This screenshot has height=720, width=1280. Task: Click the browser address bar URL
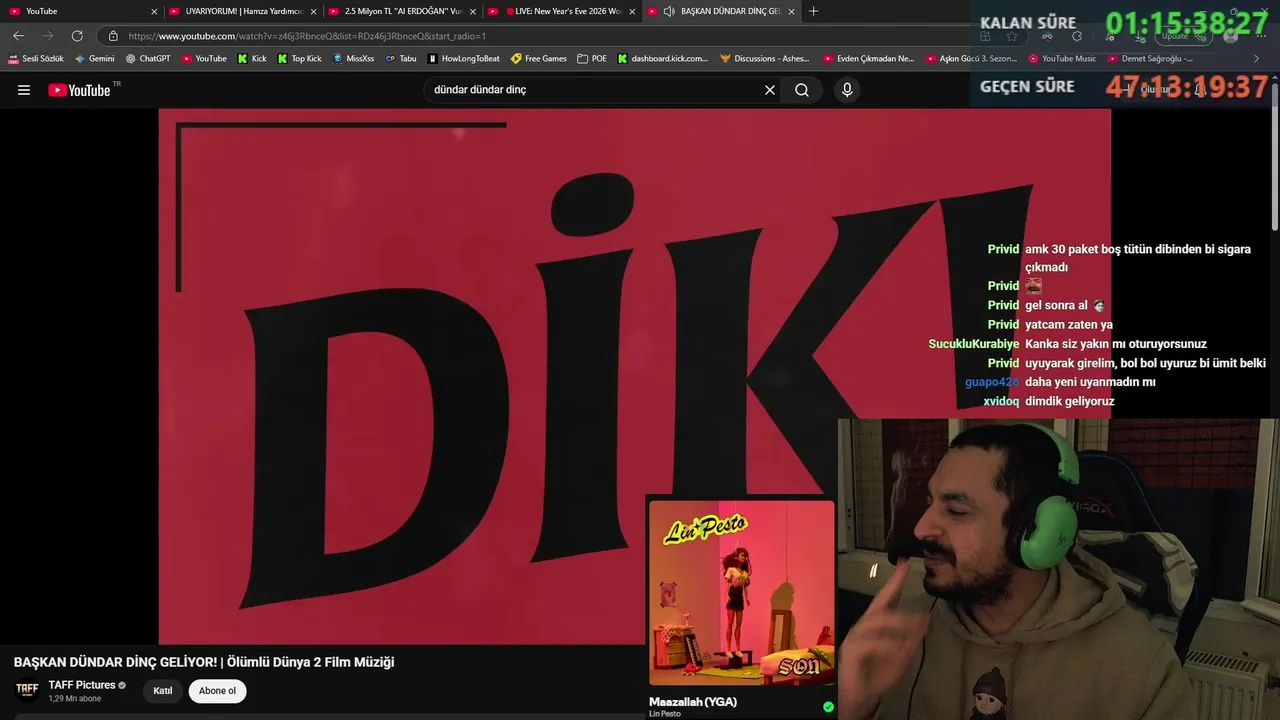[307, 36]
